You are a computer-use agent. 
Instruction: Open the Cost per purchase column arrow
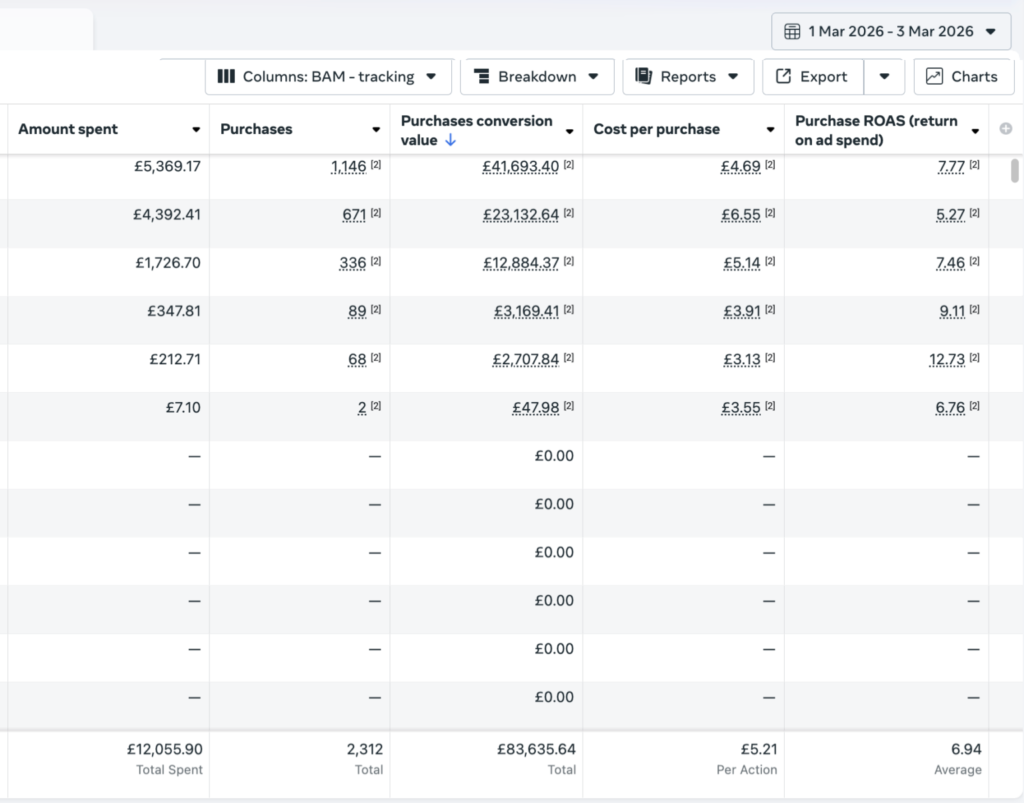[x=770, y=130]
